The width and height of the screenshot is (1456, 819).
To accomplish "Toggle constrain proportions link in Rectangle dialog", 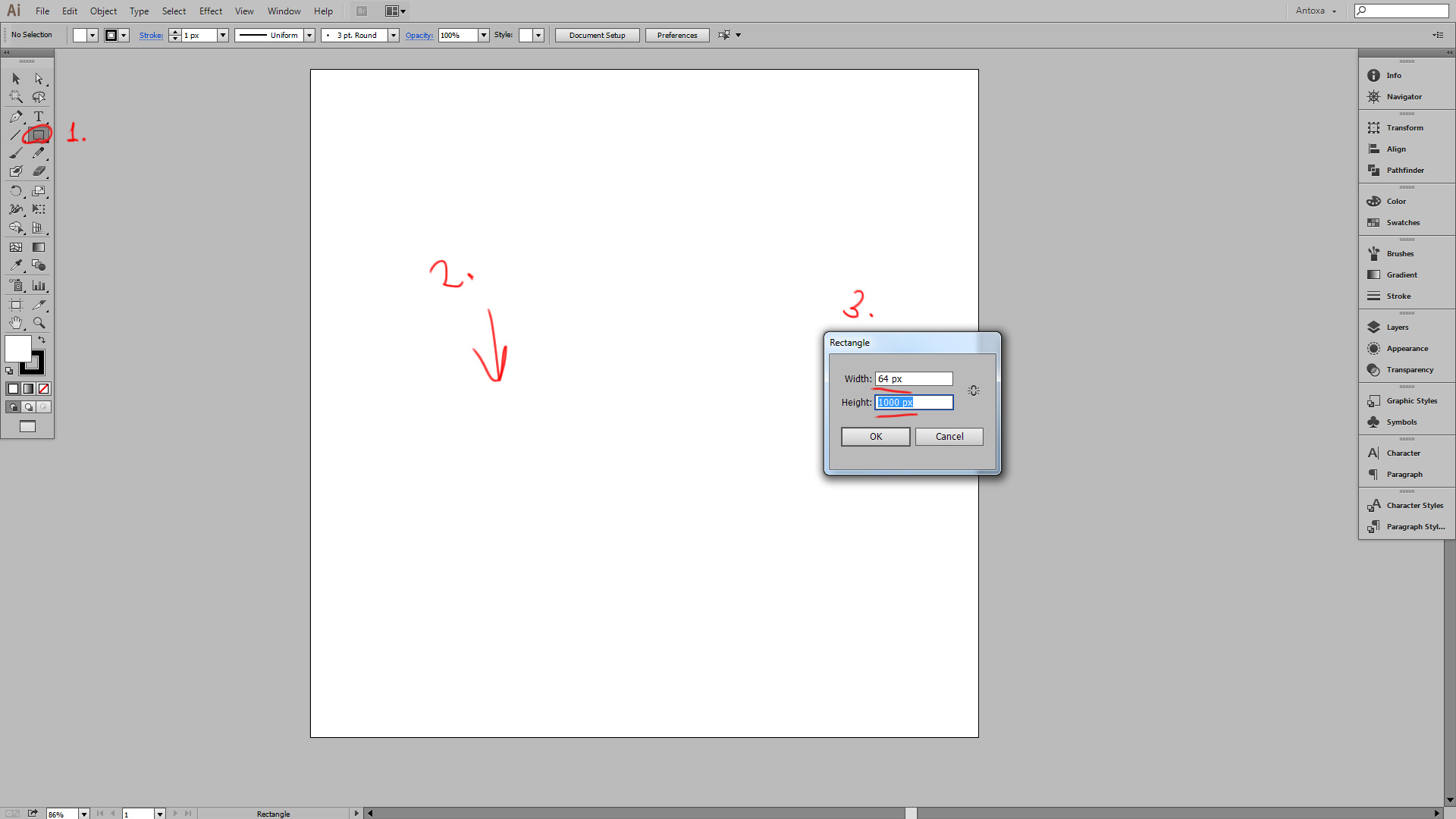I will [974, 391].
